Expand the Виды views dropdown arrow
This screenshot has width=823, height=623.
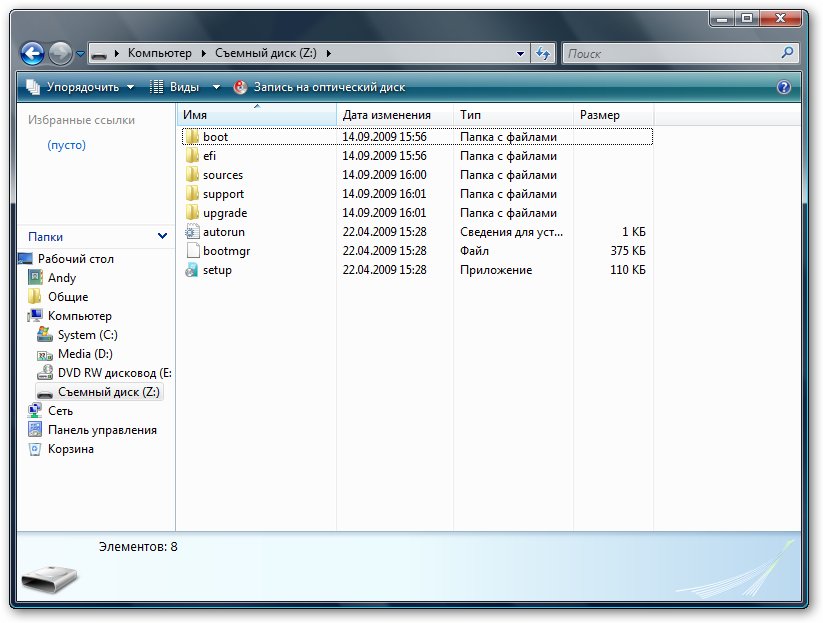click(216, 87)
